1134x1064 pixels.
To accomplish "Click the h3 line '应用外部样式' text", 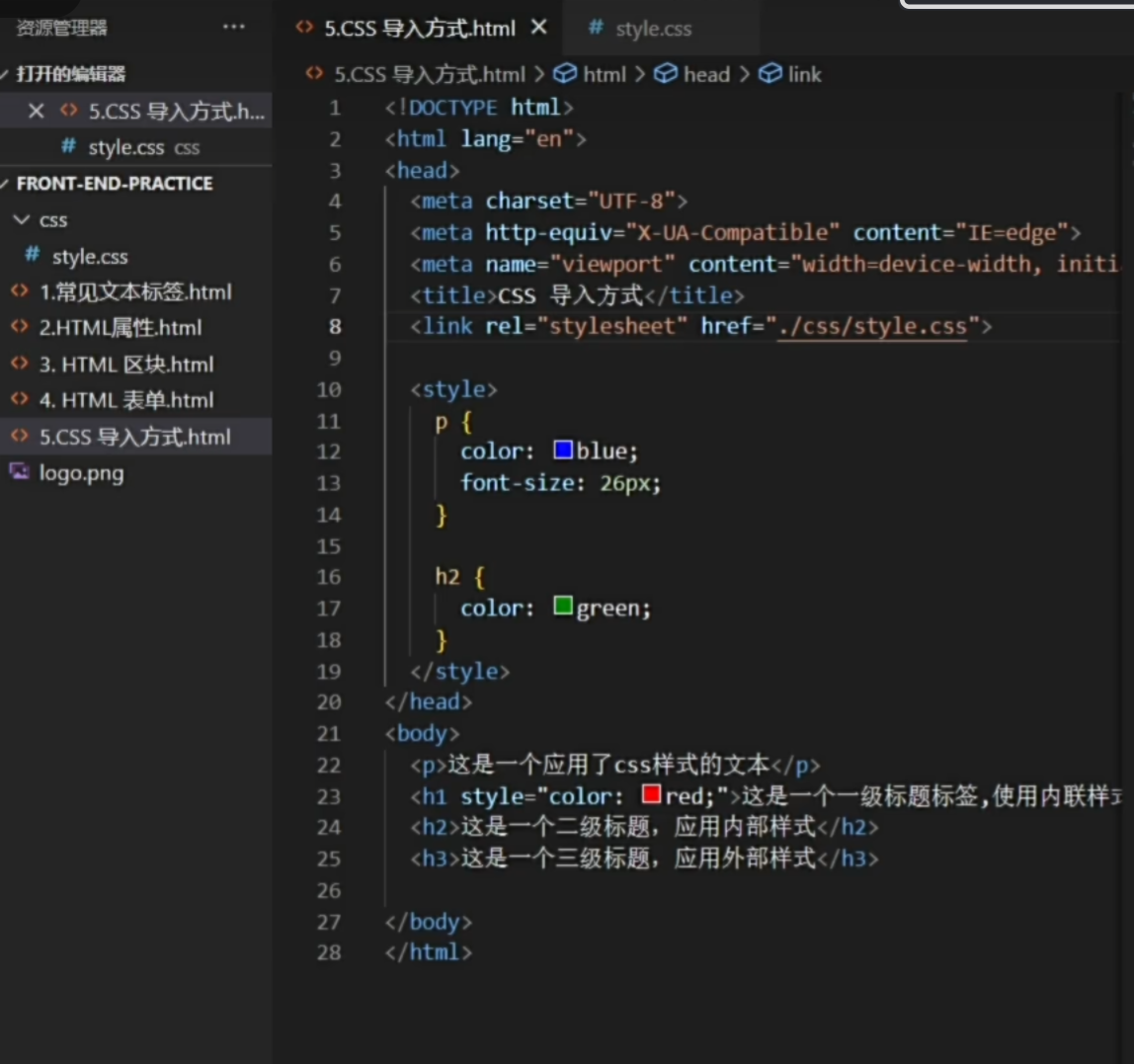I will point(745,859).
